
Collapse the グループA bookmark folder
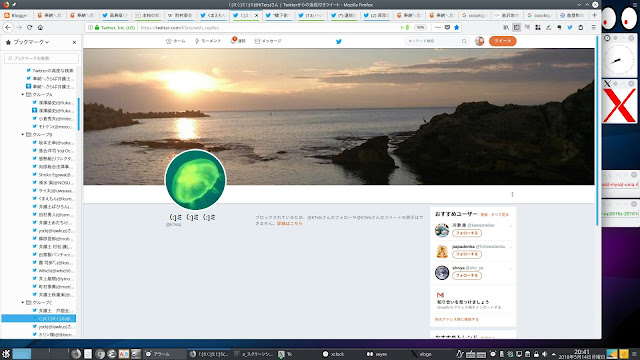tap(23, 94)
